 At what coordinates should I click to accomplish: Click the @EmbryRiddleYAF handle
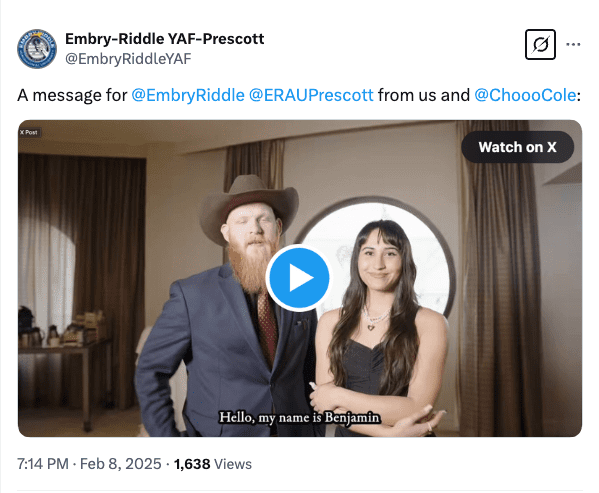coord(128,59)
